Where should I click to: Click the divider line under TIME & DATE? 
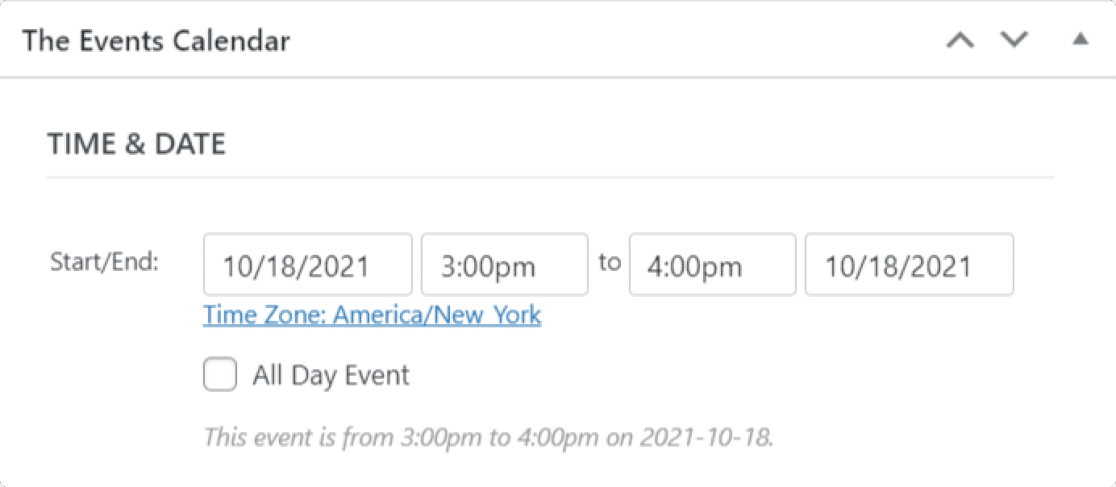point(550,177)
